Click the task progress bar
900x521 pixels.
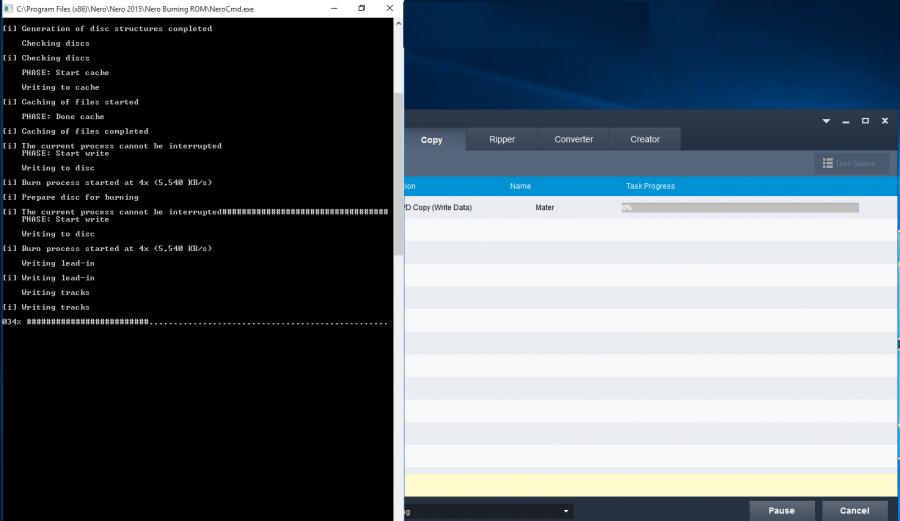click(739, 208)
